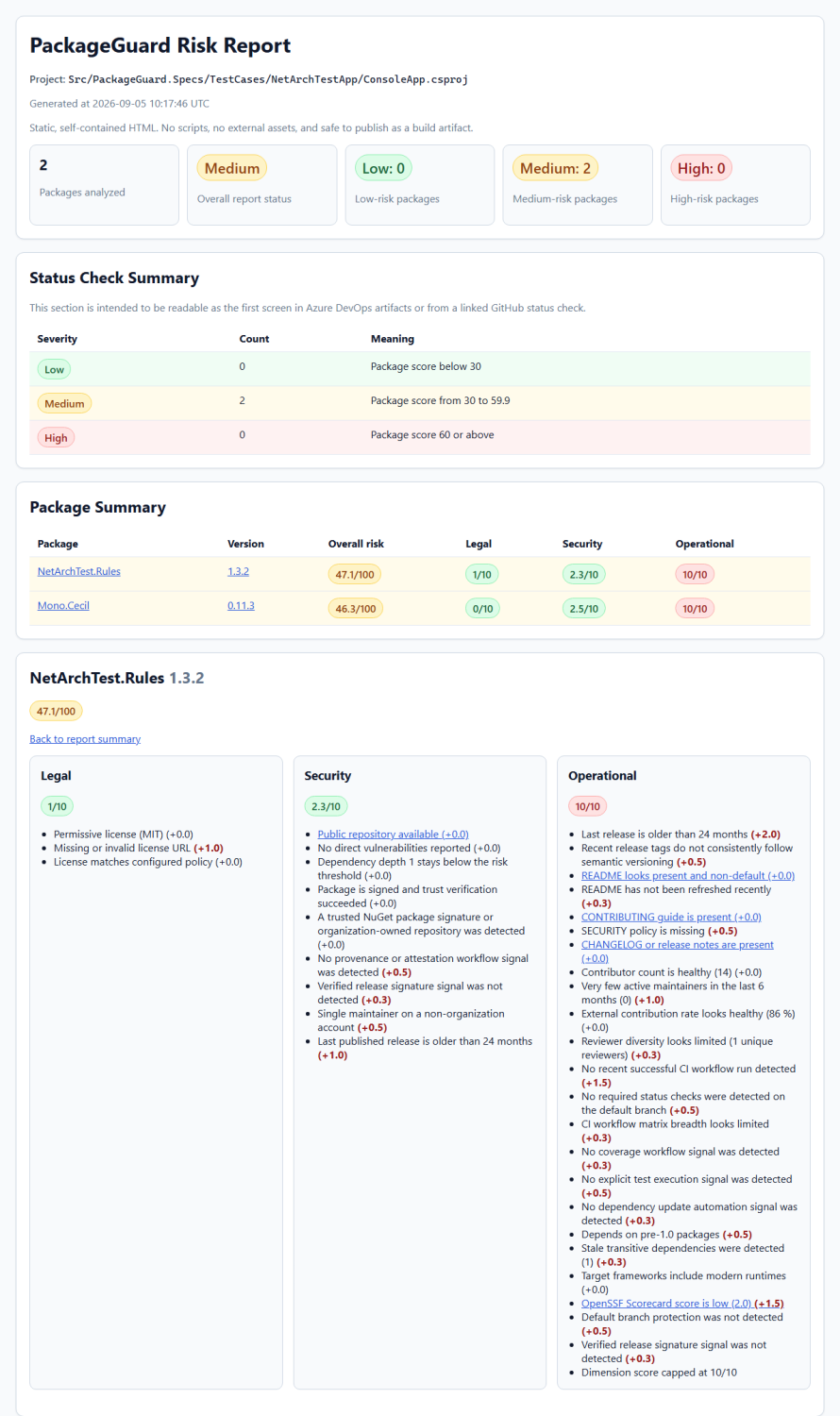Open CONTRIBUTING guide is present link
The height and width of the screenshot is (1416, 840).
pyautogui.click(x=671, y=917)
